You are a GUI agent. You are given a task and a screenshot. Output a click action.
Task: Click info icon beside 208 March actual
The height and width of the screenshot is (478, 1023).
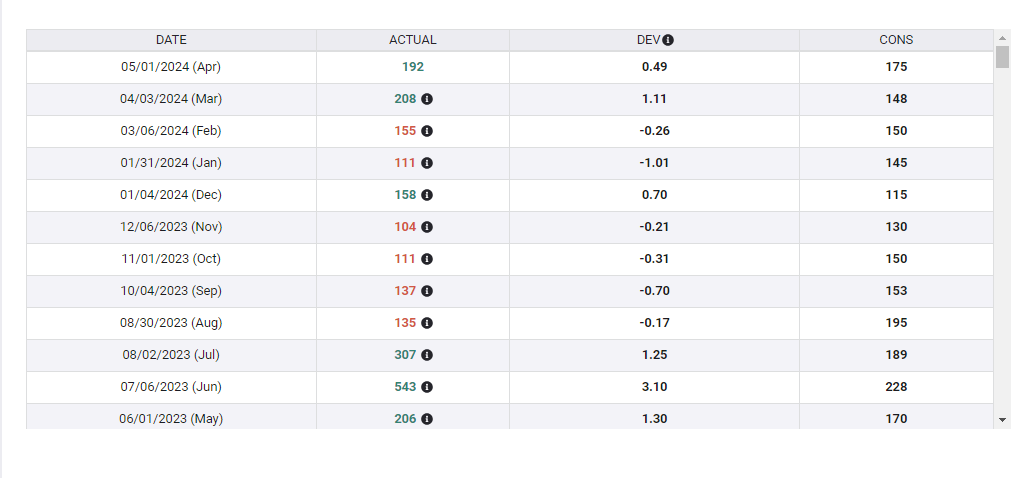click(427, 99)
